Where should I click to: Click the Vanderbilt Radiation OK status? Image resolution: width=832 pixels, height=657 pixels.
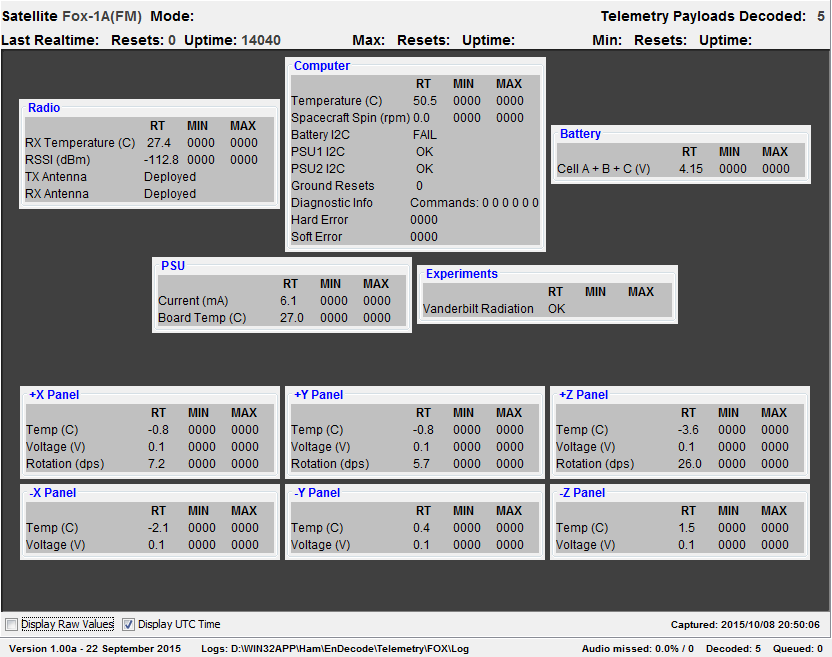click(557, 309)
